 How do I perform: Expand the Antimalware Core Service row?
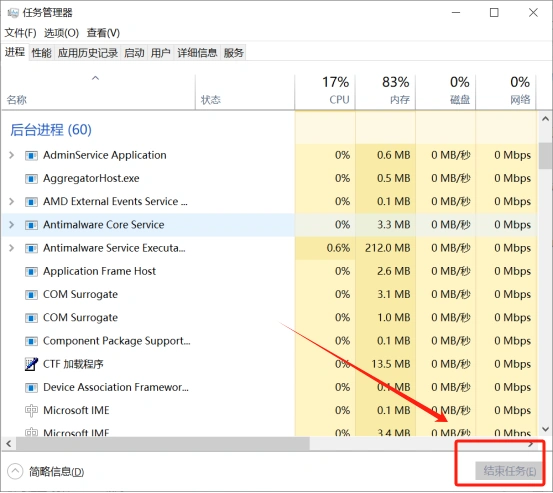click(x=11, y=225)
